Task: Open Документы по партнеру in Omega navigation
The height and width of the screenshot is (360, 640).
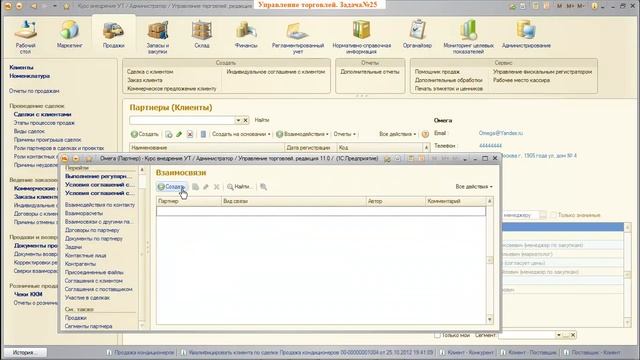Action: coord(94,239)
